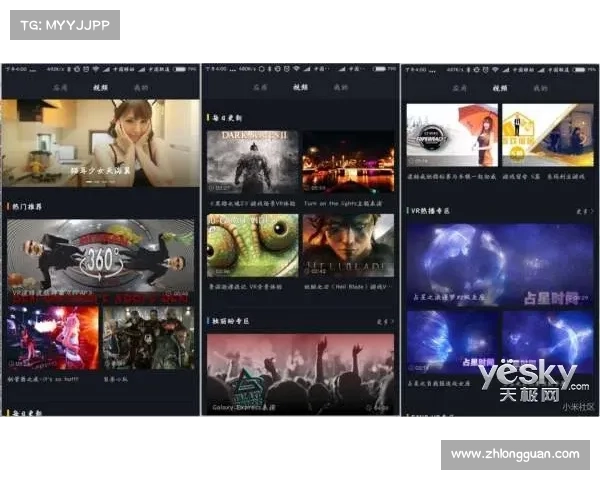Open the Dark Souls II video thumbnail

252,160
